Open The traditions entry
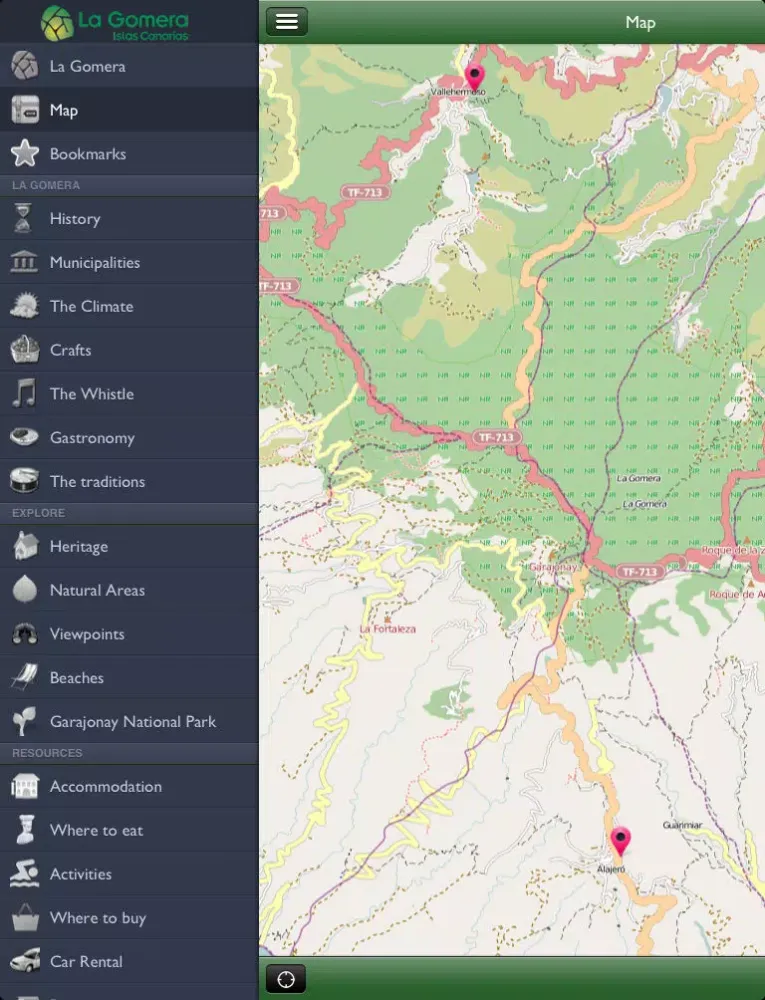The height and width of the screenshot is (1000, 765). [129, 480]
